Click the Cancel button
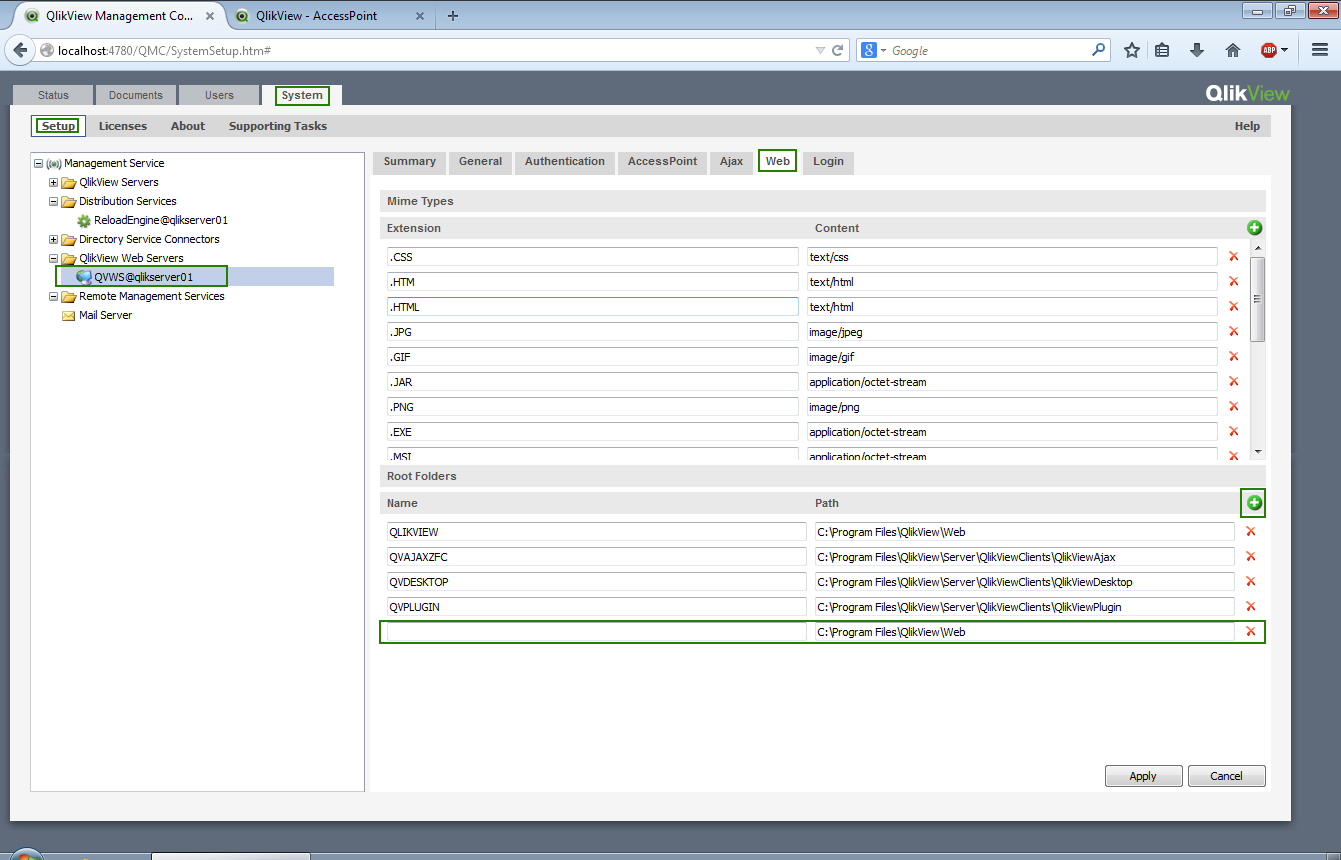This screenshot has width=1341, height=860. 1226,776
